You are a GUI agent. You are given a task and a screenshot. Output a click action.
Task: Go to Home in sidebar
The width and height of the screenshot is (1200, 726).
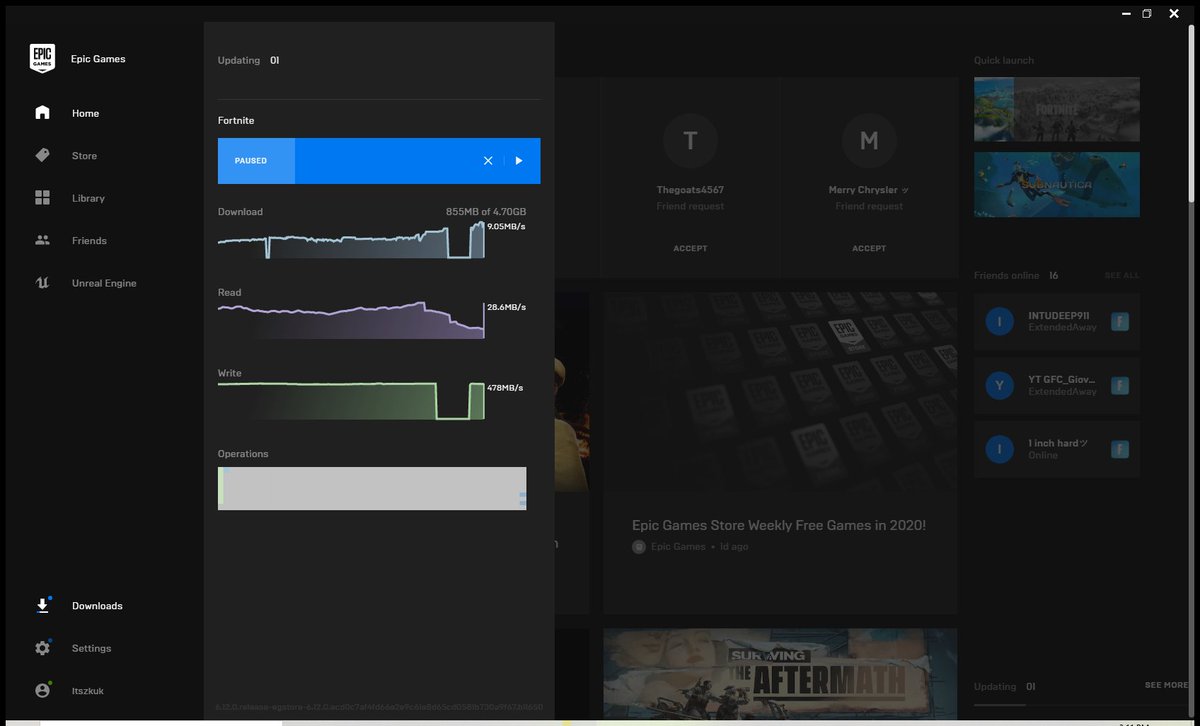point(85,113)
